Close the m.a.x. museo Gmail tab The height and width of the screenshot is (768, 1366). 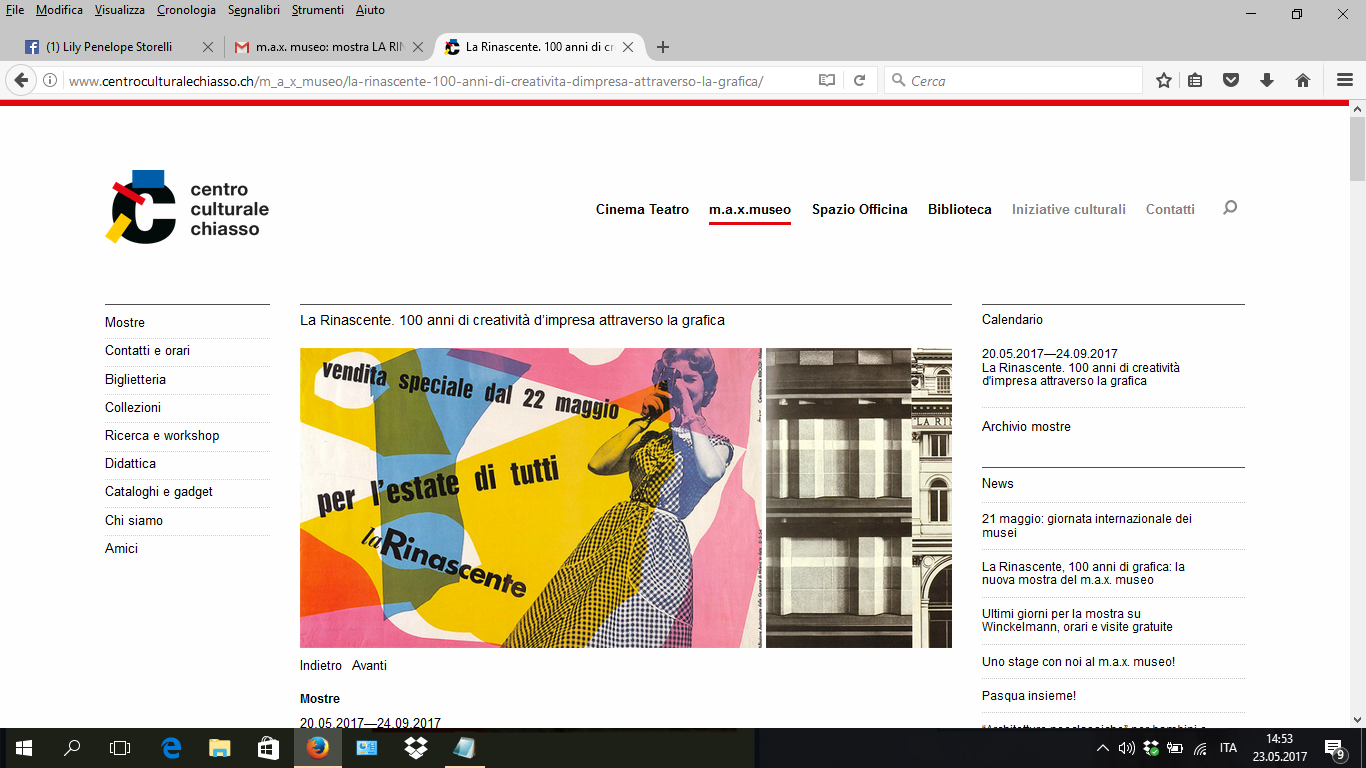(418, 47)
